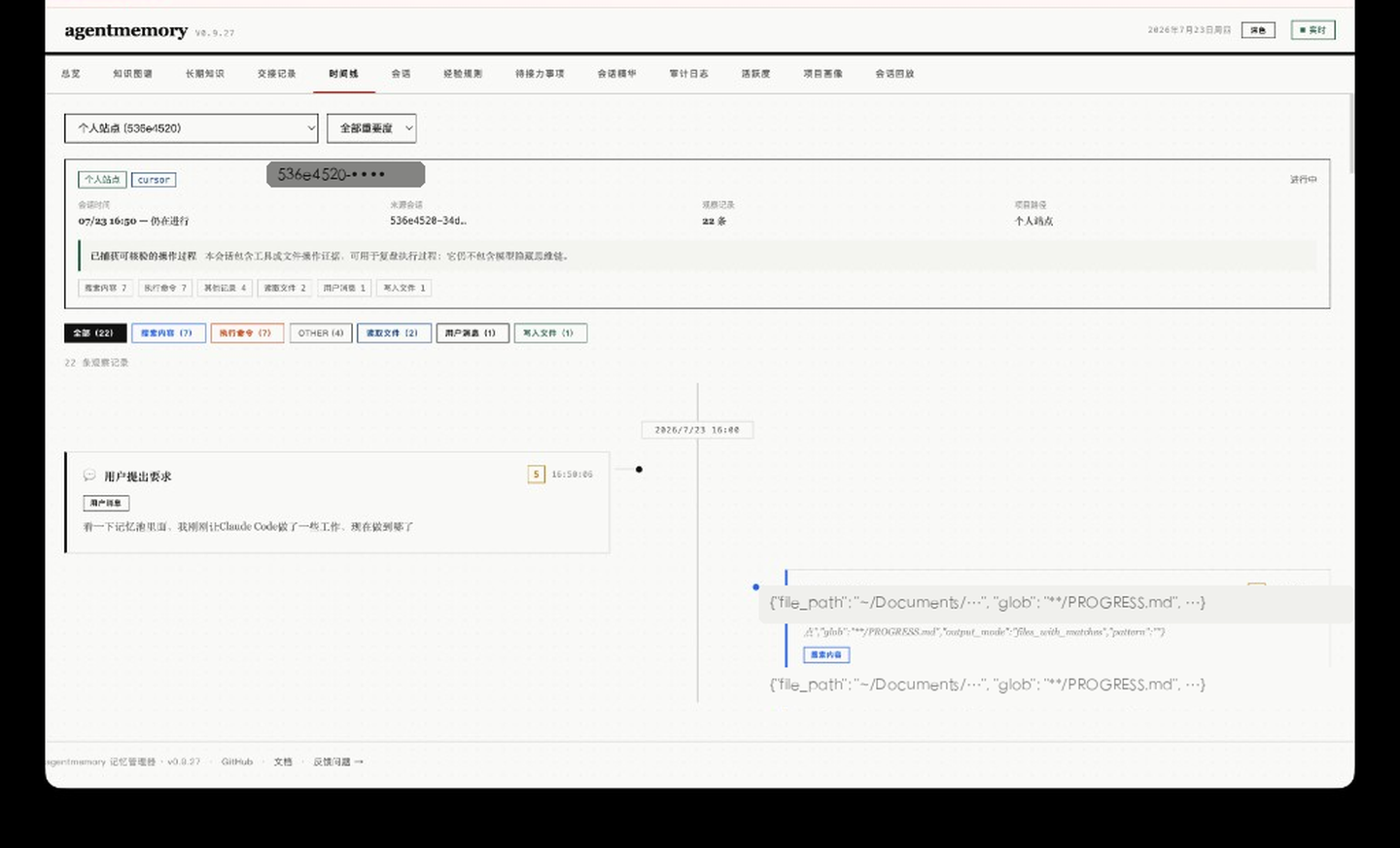Viewport: 1400px width, 848px height.
Task: Open the 长期知识 tab
Action: pyautogui.click(x=204, y=74)
